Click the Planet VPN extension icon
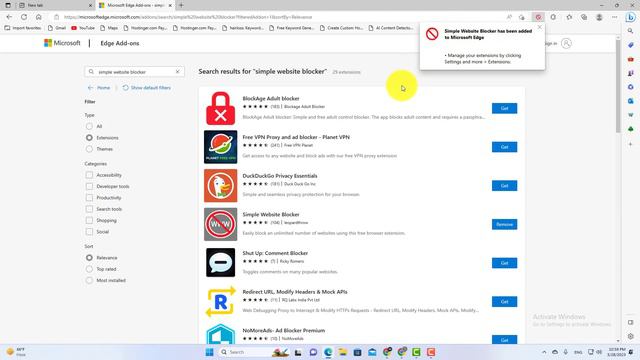 220,147
